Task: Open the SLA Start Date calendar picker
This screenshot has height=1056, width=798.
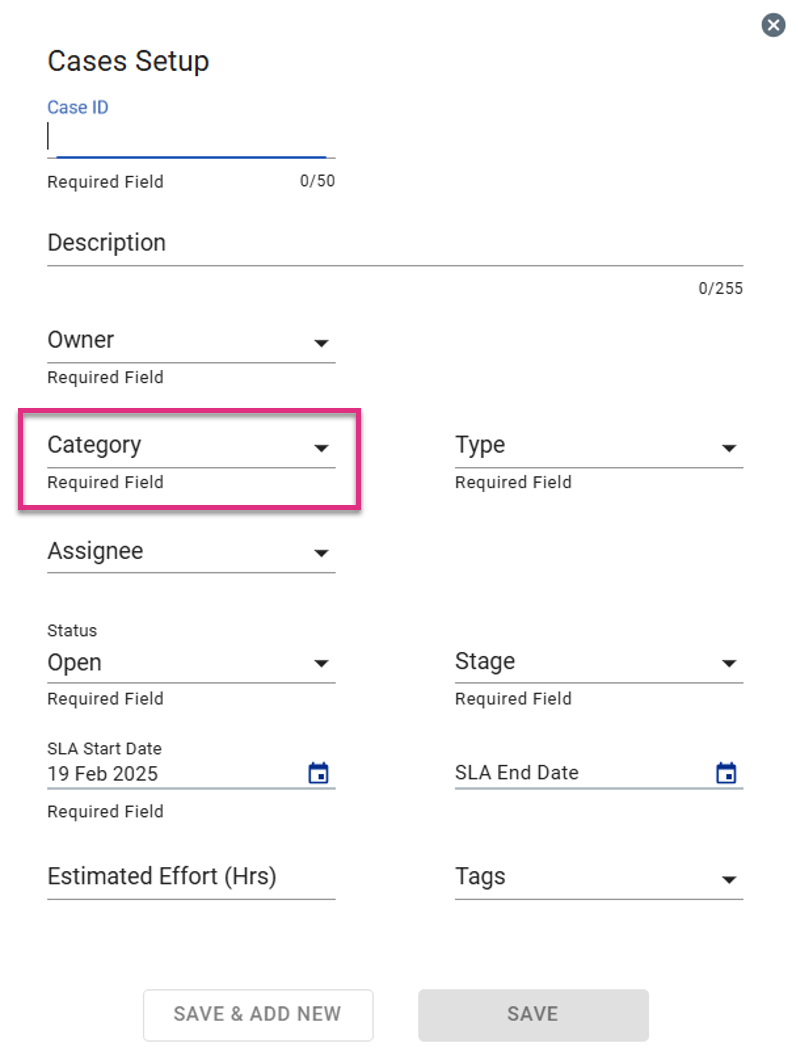Action: point(319,772)
